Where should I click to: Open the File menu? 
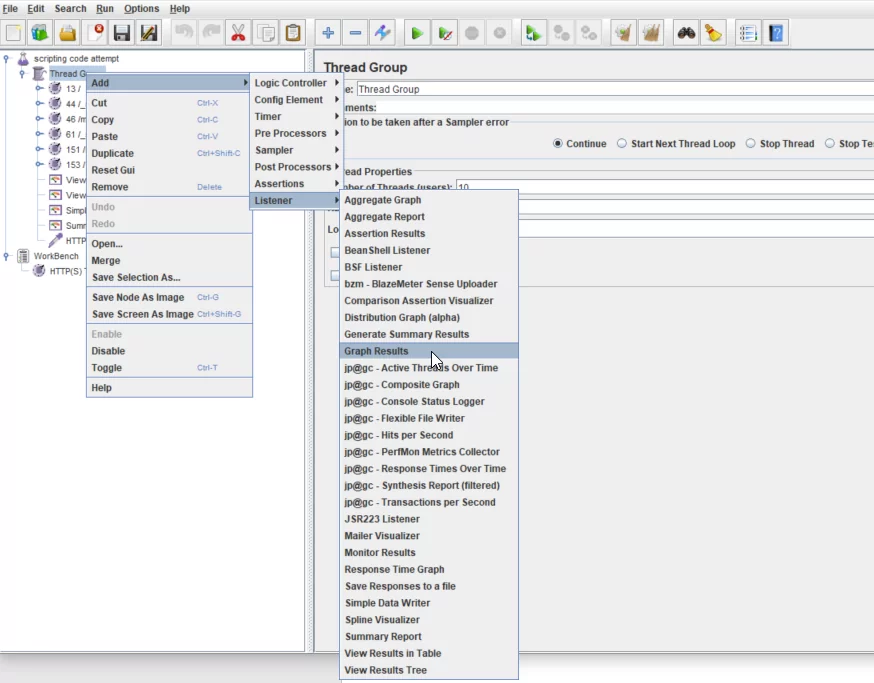coord(10,8)
